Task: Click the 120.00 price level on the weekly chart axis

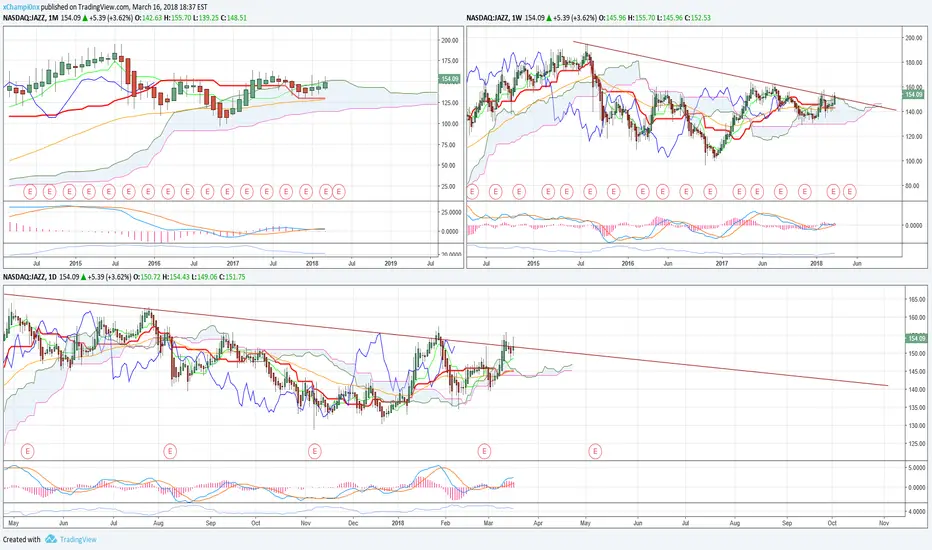Action: click(913, 136)
